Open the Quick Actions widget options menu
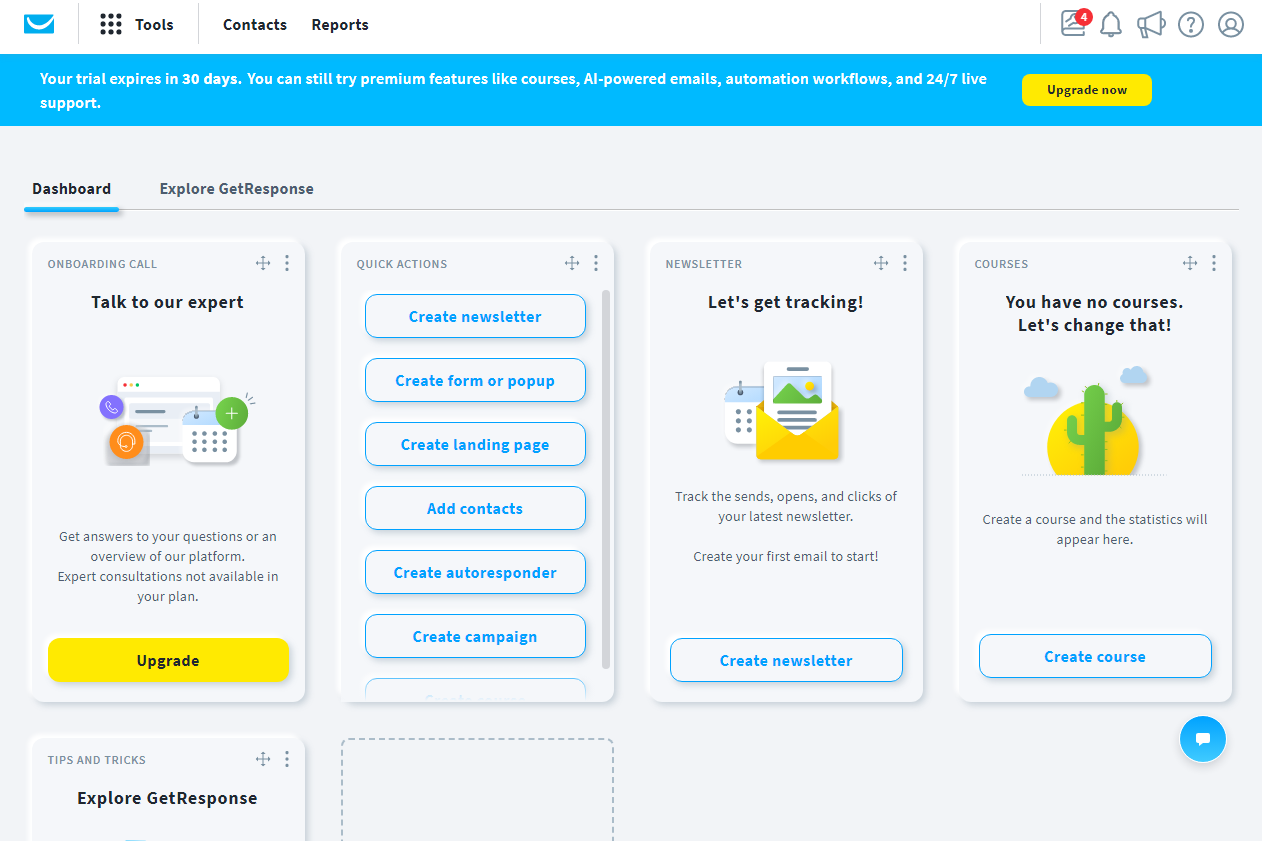 [596, 263]
